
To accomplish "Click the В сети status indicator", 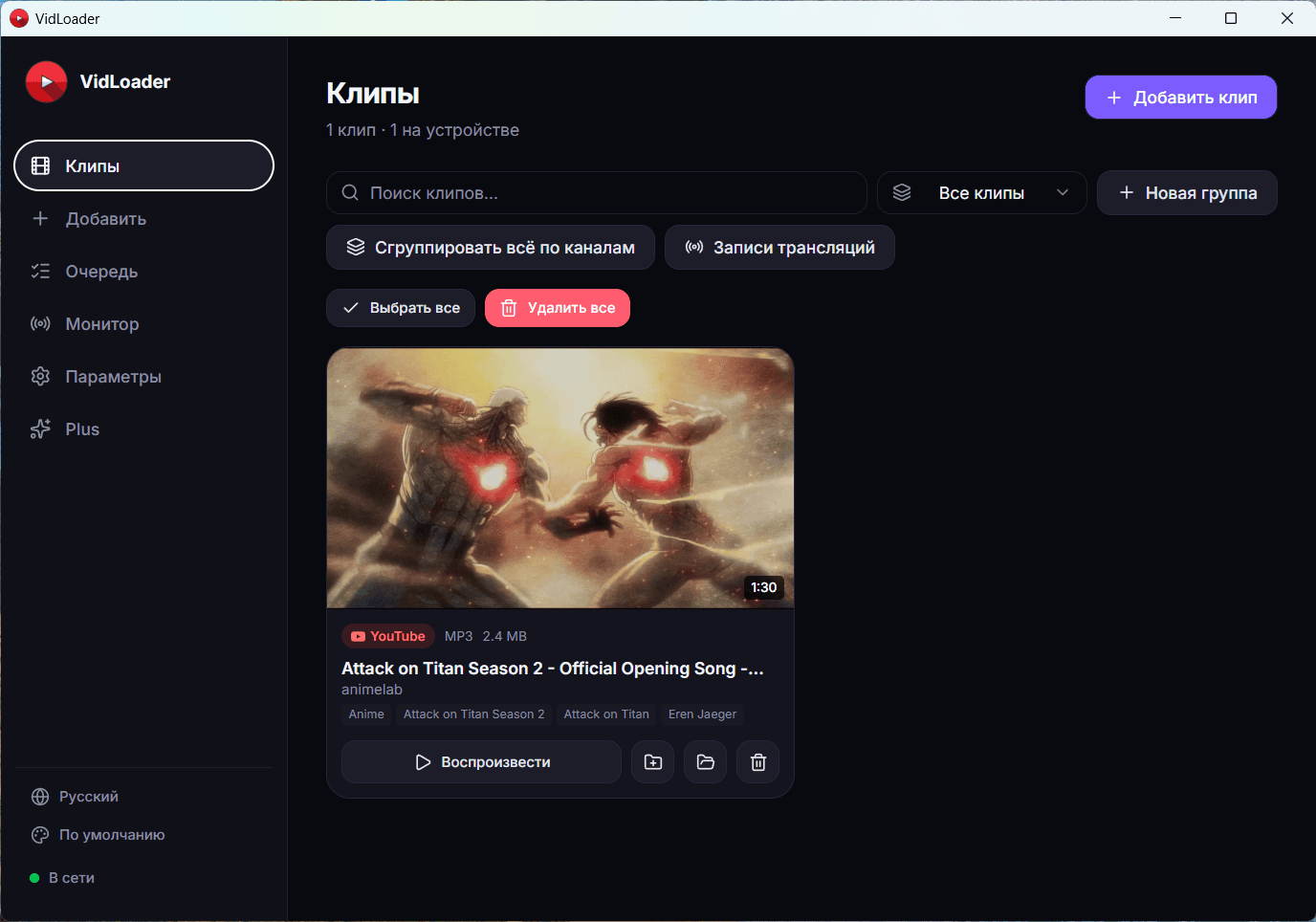I will click(62, 878).
